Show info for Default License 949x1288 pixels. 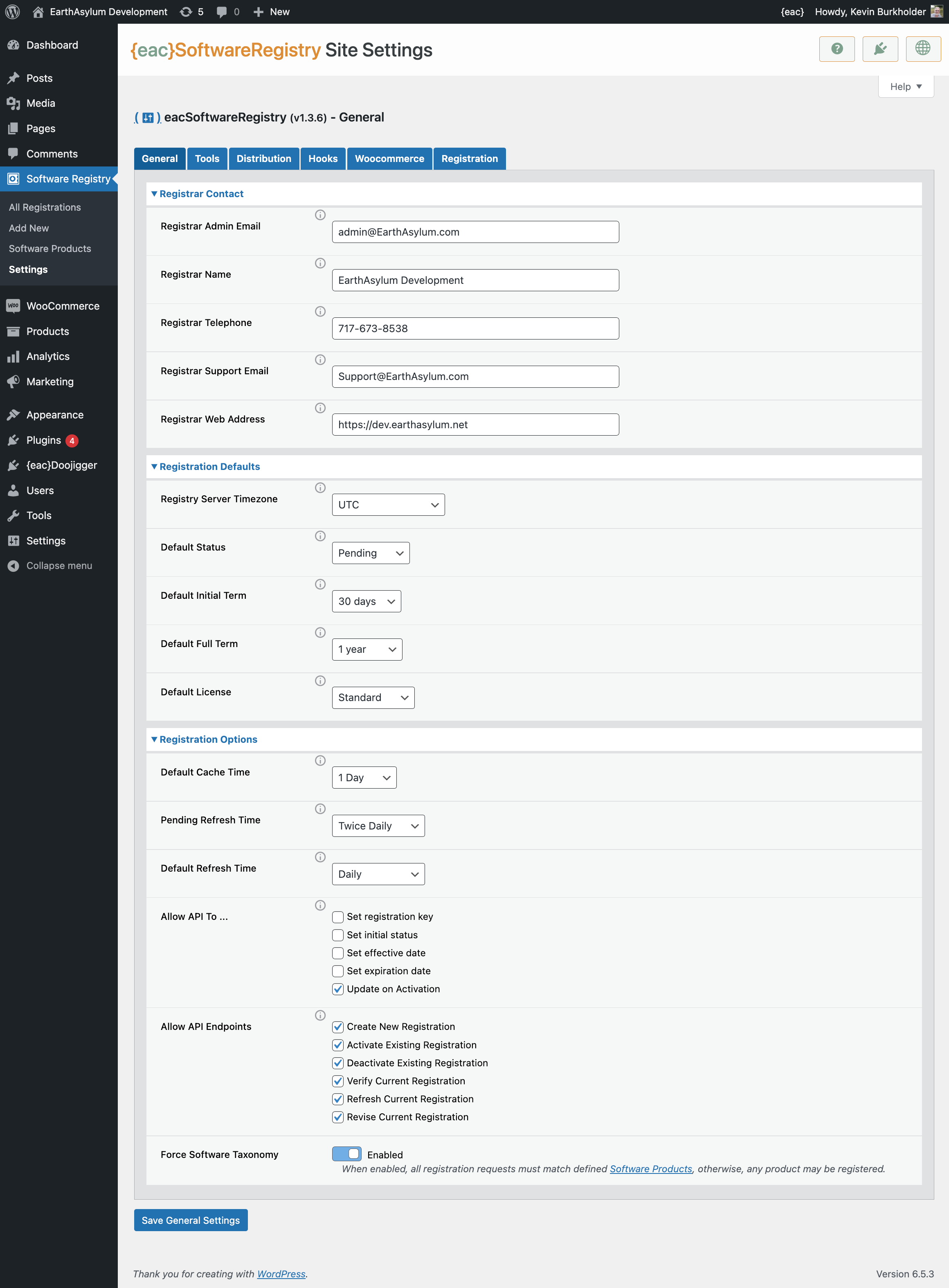click(320, 681)
